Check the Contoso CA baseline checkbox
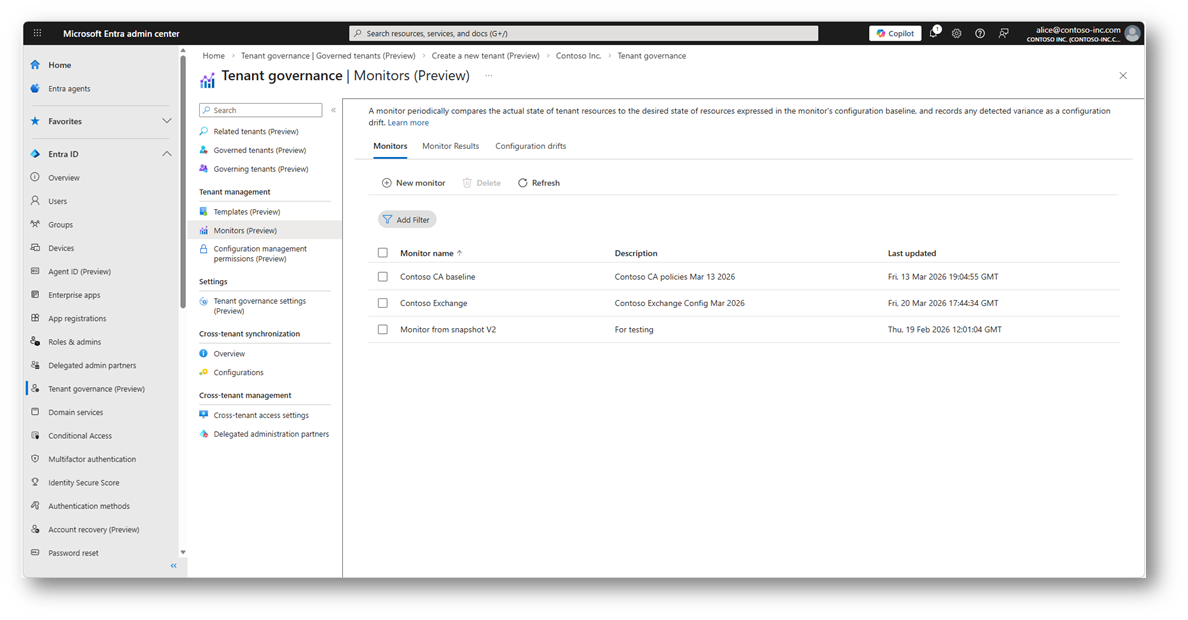Image resolution: width=1188 pixels, height=620 pixels. pos(383,277)
